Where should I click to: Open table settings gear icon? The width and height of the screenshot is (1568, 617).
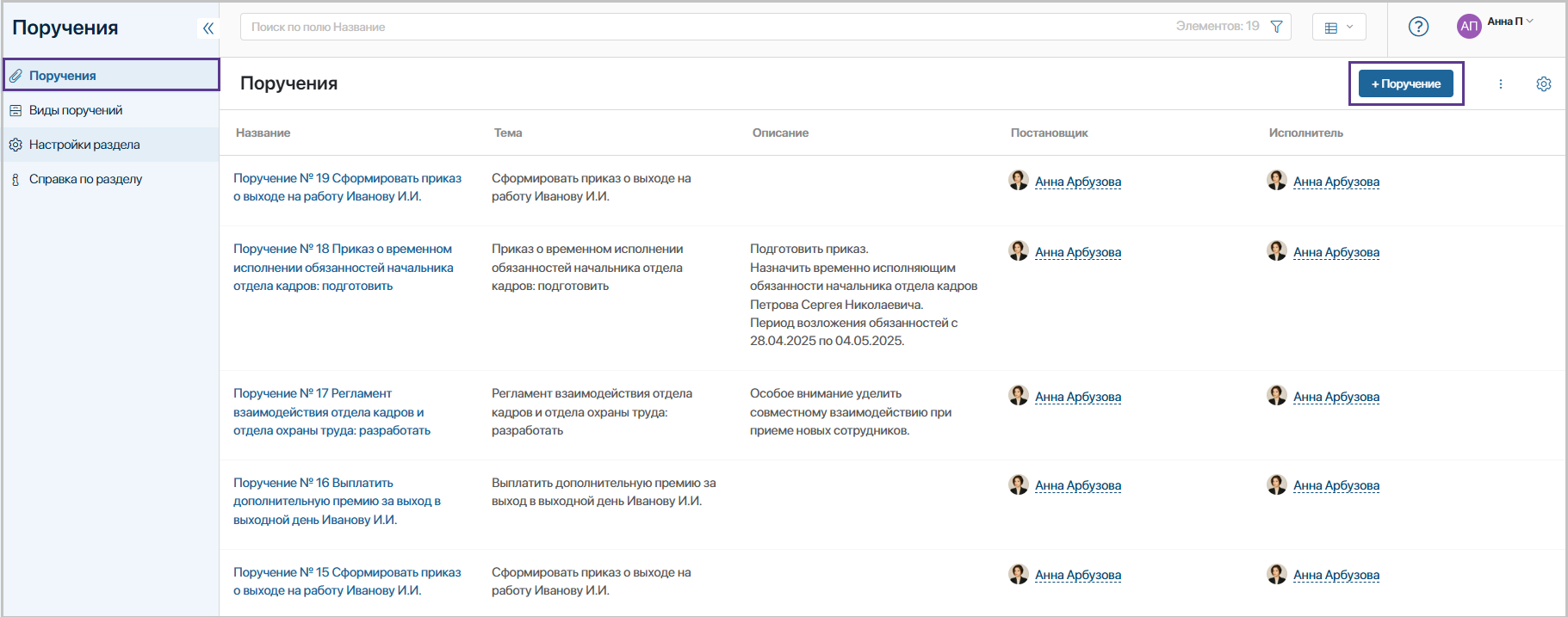[1543, 84]
